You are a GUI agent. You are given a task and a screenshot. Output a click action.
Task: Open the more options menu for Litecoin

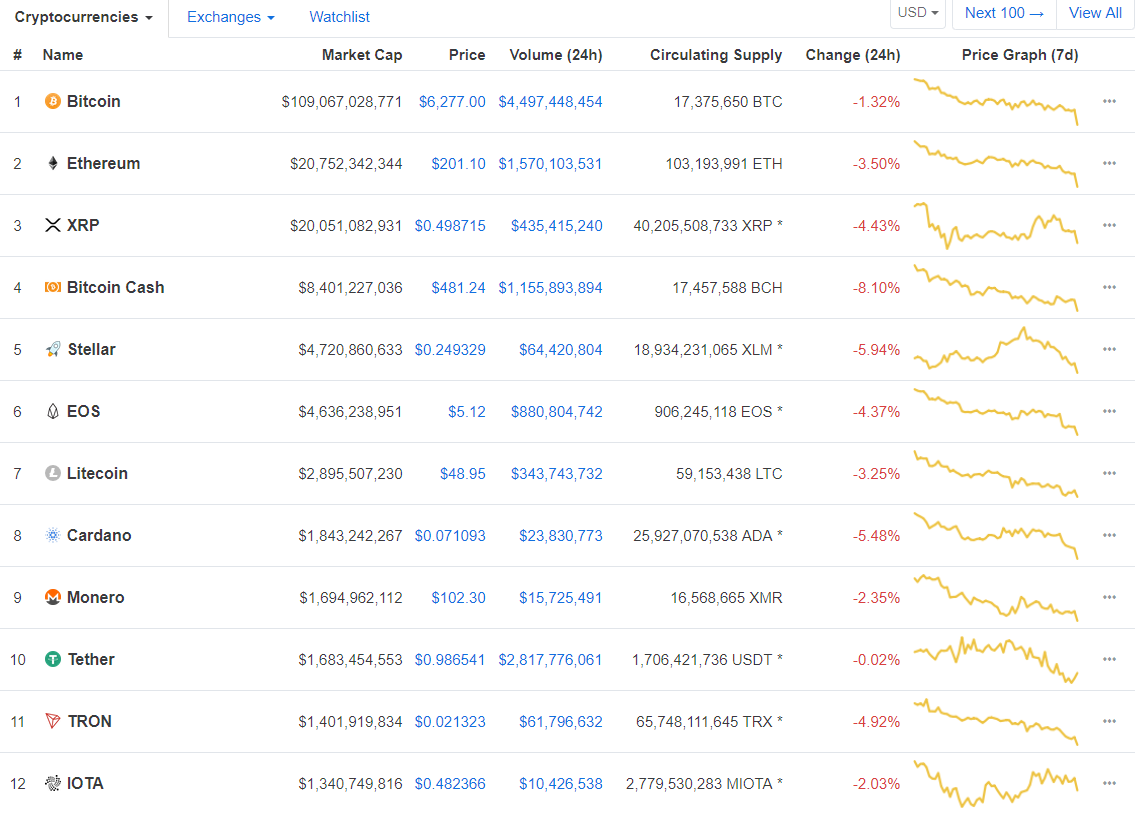pos(1109,473)
